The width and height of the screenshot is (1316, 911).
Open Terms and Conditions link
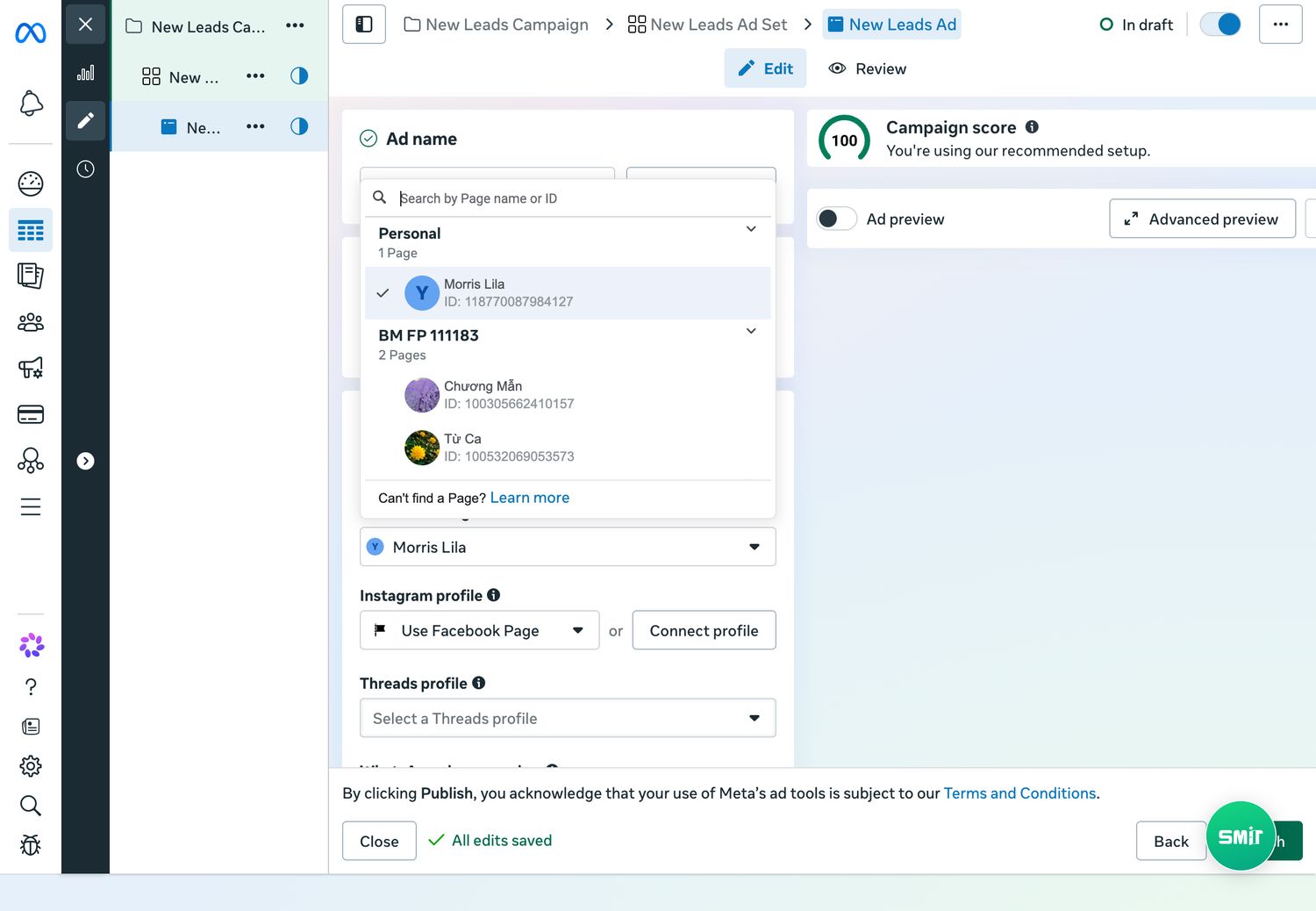[1019, 793]
